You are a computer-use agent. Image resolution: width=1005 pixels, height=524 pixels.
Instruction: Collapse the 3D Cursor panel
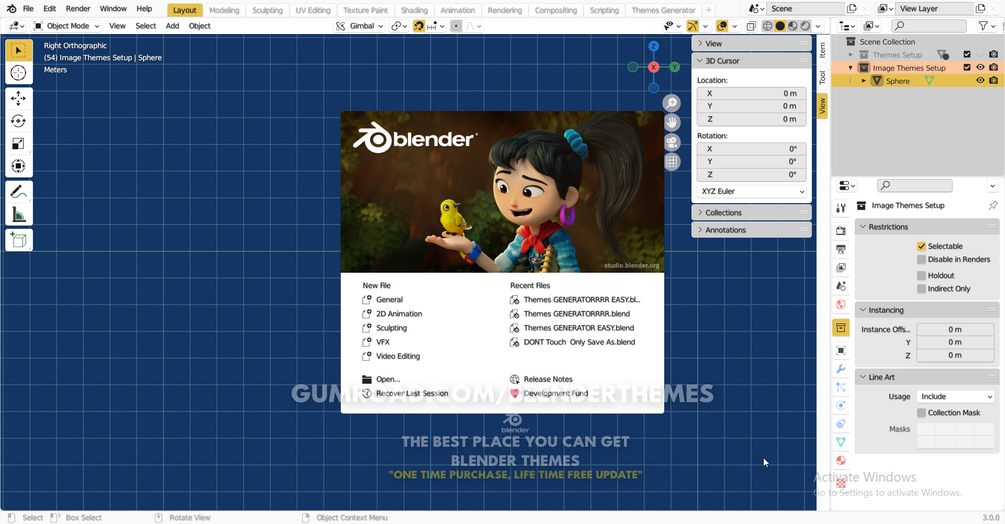pyautogui.click(x=751, y=61)
